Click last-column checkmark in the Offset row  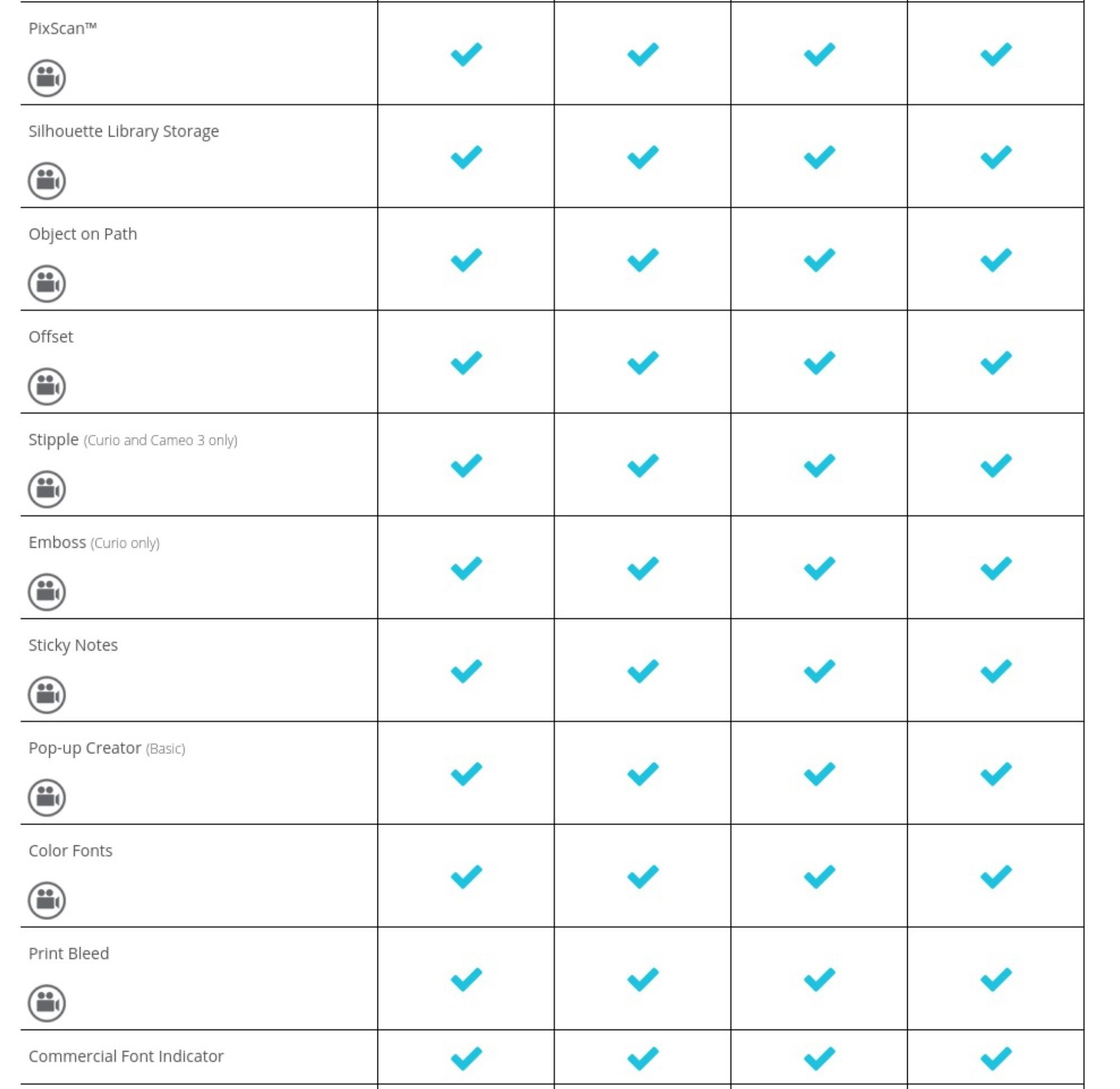(996, 362)
